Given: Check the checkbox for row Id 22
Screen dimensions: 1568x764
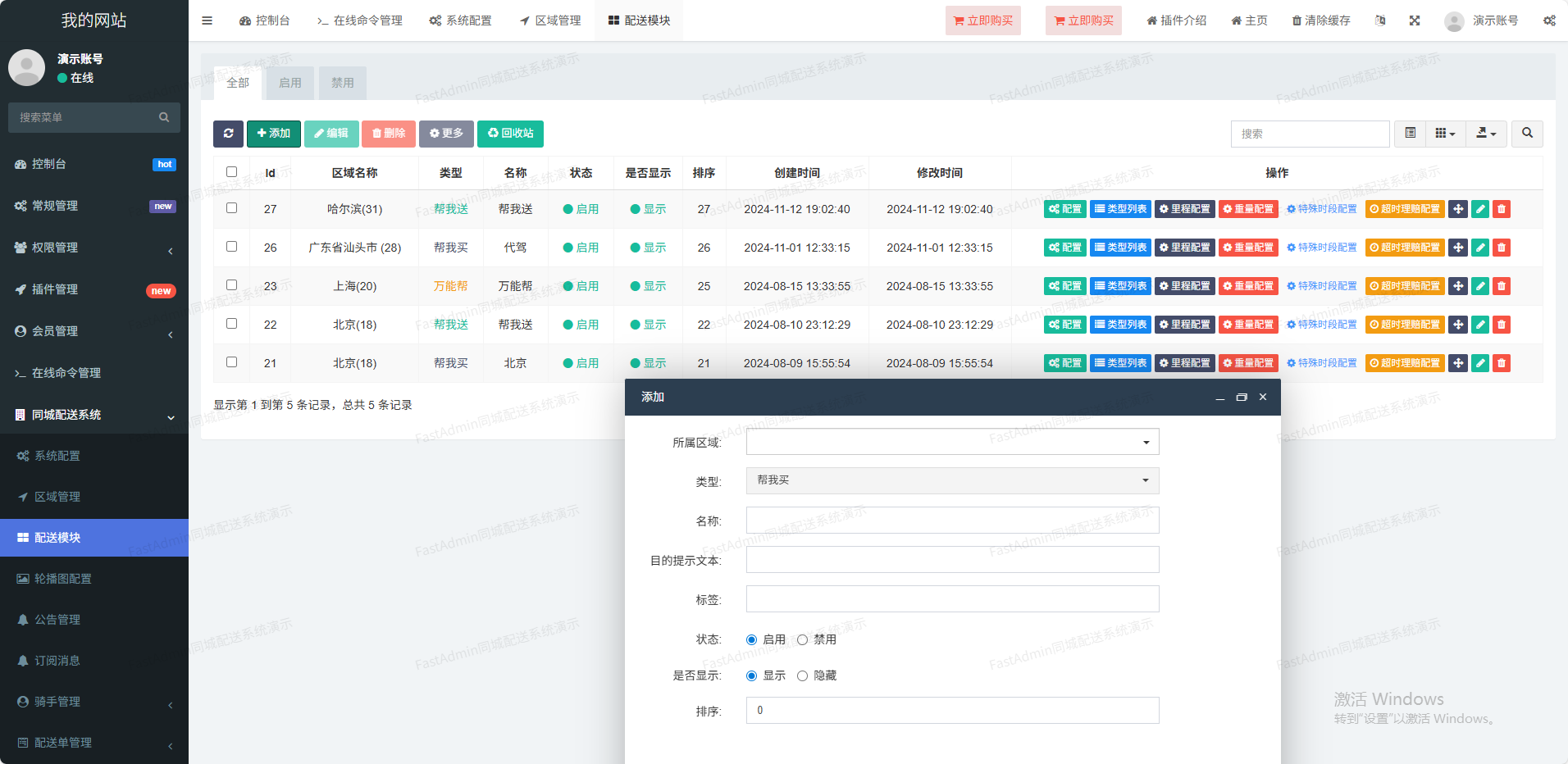Looking at the screenshot, I should [x=232, y=324].
